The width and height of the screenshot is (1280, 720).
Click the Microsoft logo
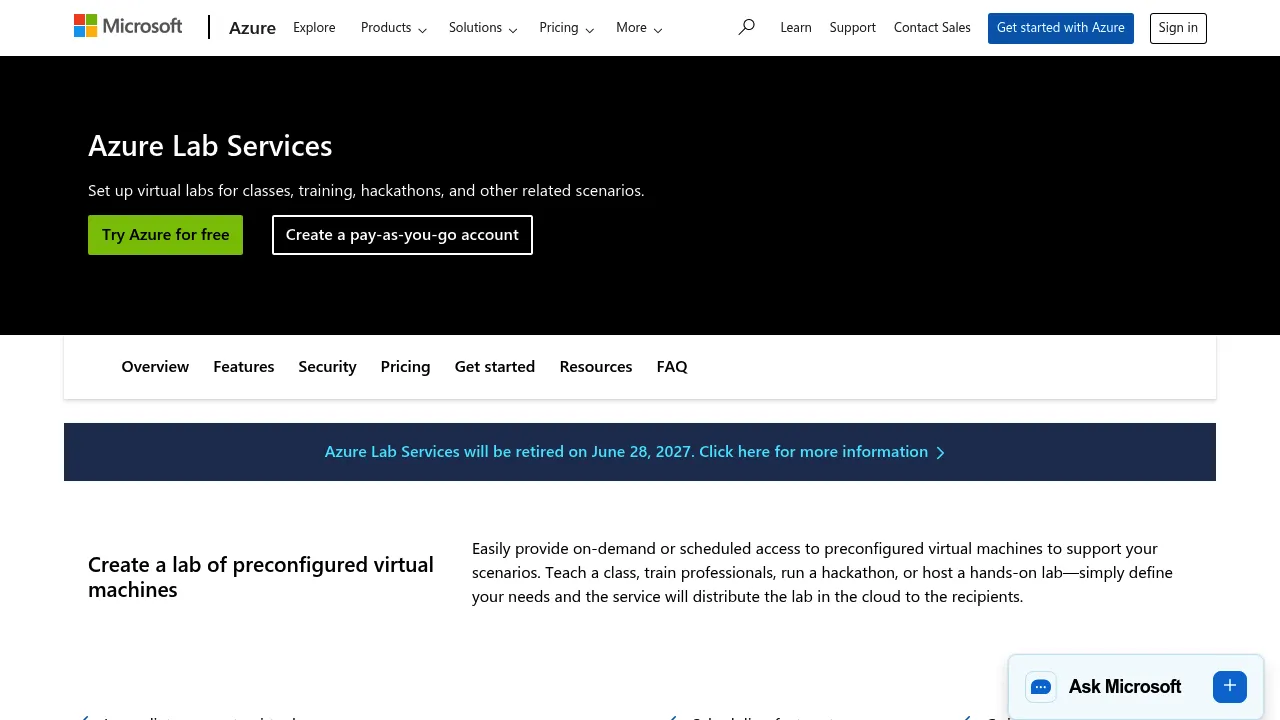click(128, 26)
